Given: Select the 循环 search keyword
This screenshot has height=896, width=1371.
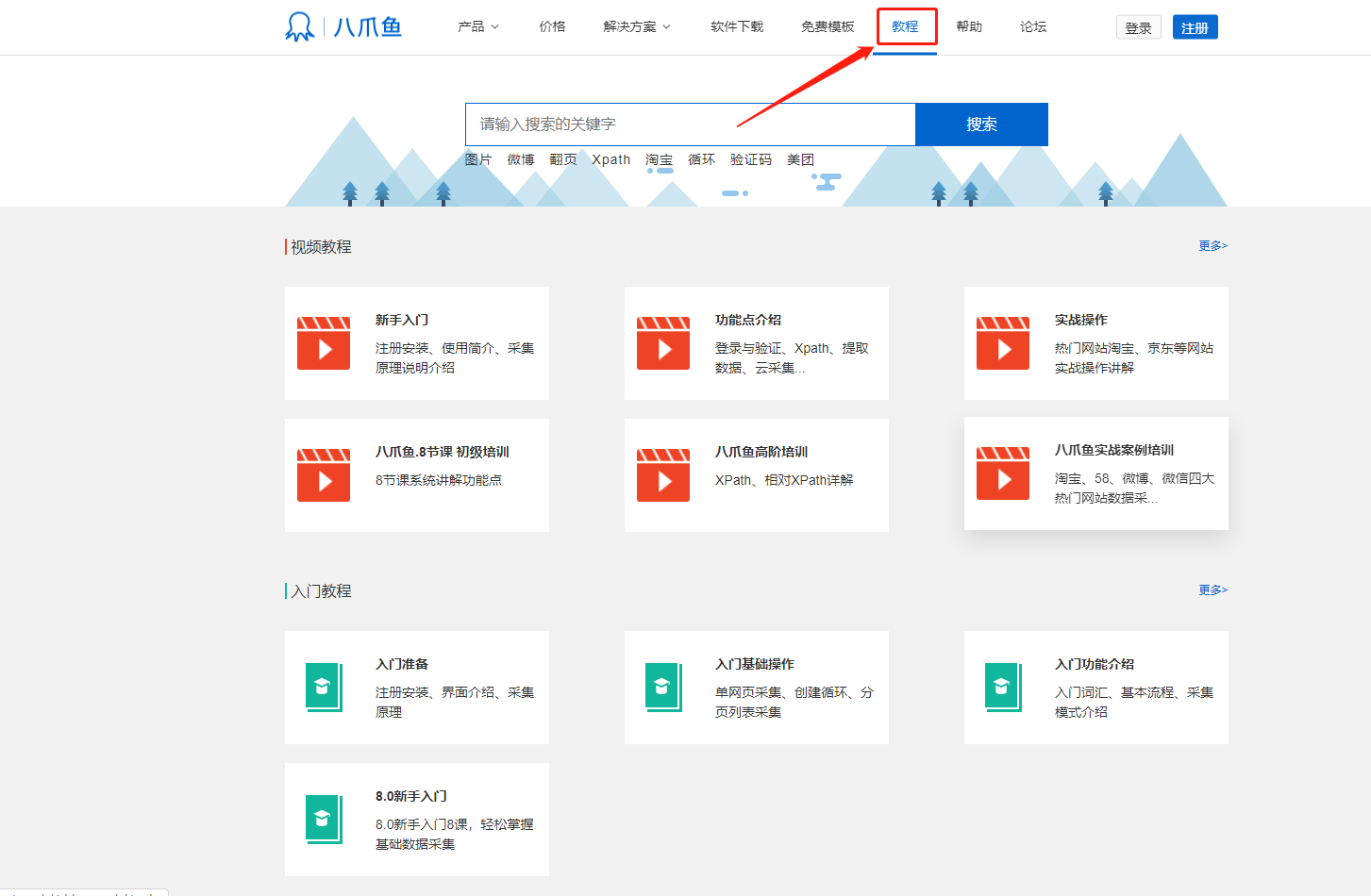Looking at the screenshot, I should [x=702, y=159].
